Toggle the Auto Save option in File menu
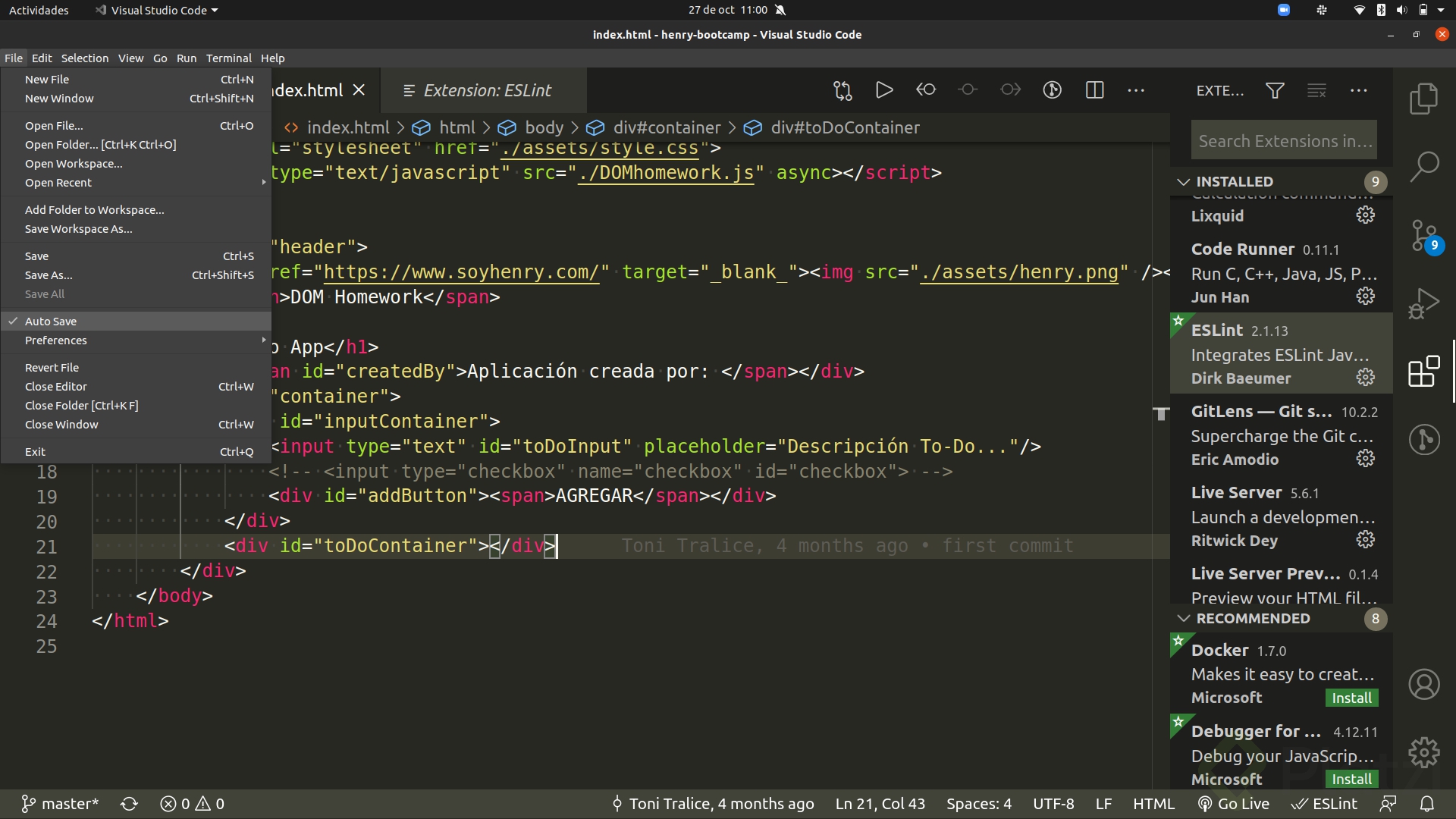1456x819 pixels. pyautogui.click(x=136, y=322)
